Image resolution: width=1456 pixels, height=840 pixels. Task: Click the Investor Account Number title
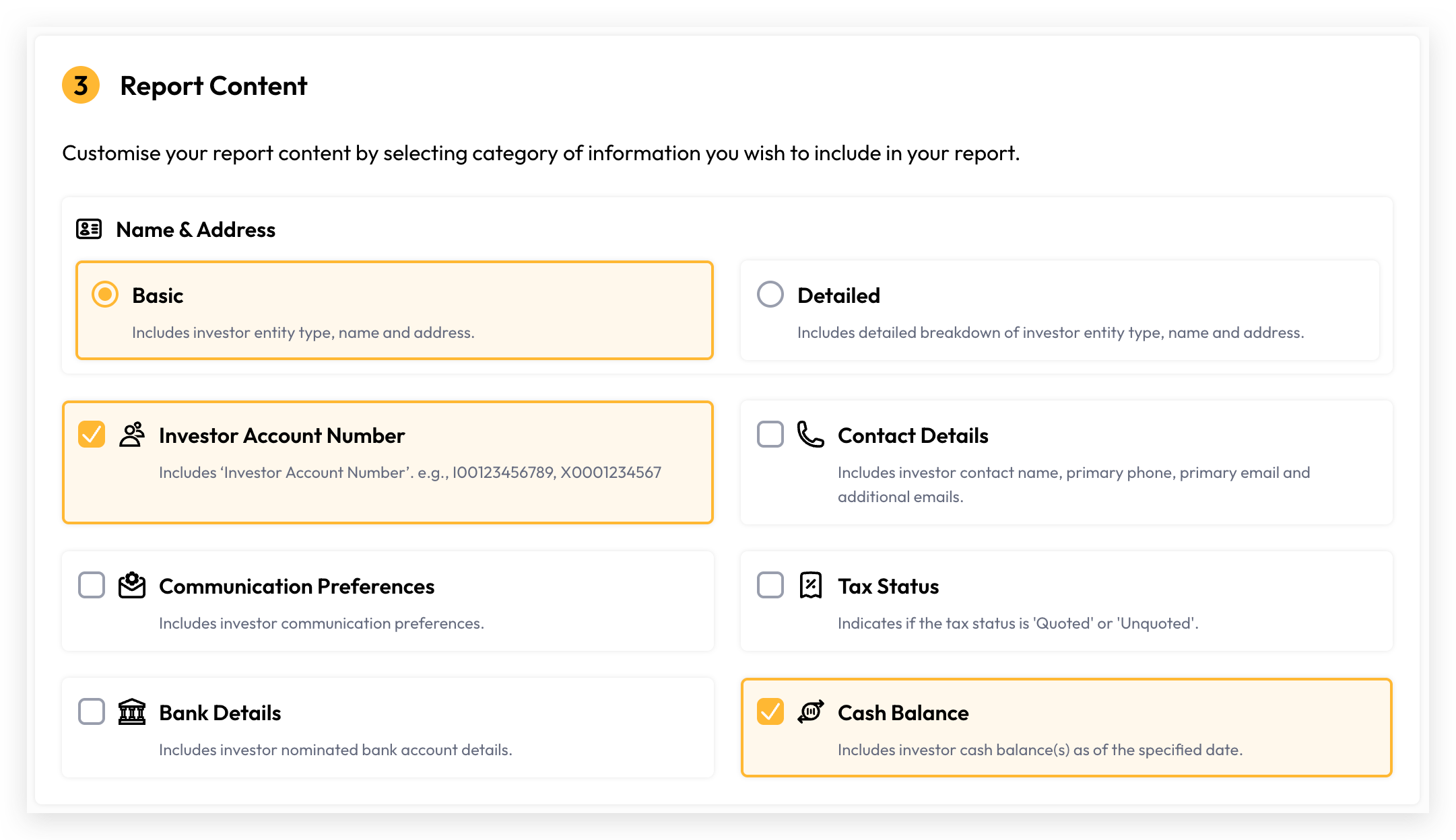(x=282, y=435)
